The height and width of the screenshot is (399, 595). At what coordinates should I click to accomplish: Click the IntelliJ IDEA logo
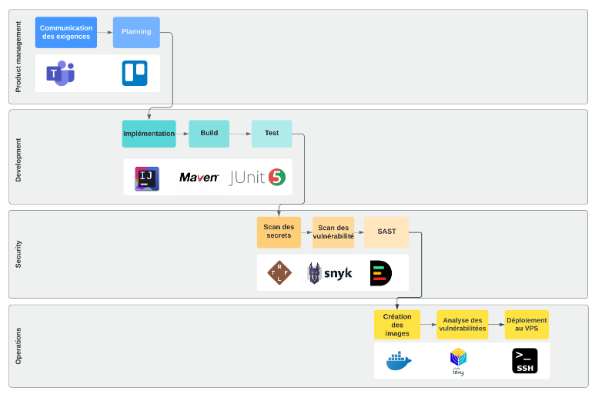coord(147,178)
